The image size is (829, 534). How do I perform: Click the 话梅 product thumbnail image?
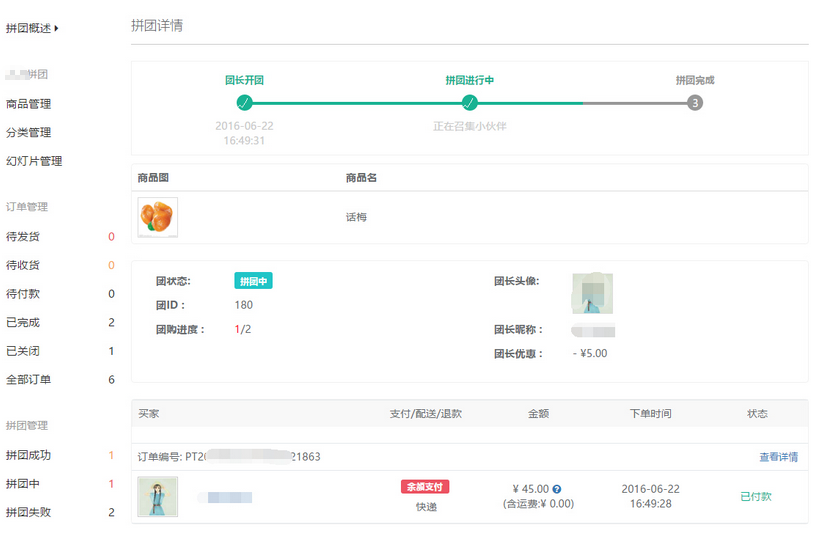pyautogui.click(x=157, y=217)
